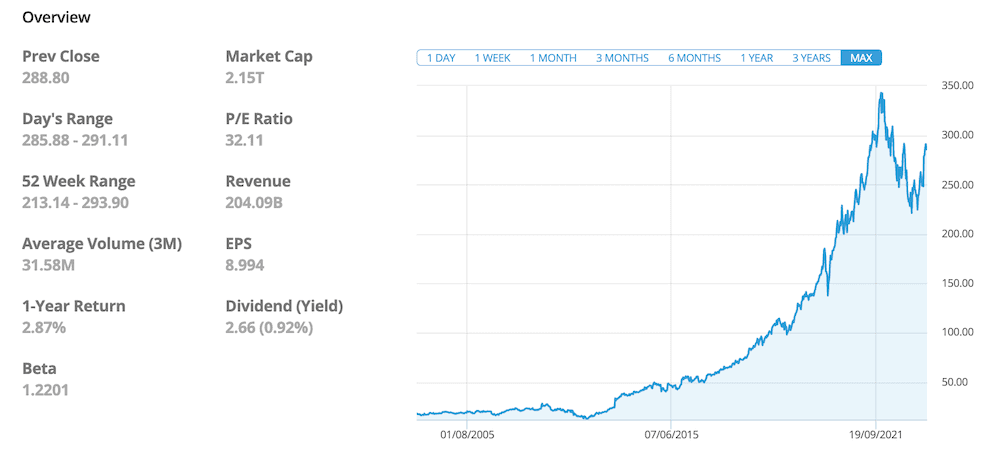The height and width of the screenshot is (456, 1000).
Task: Select the 6 MONTHS range tab
Action: click(x=694, y=58)
